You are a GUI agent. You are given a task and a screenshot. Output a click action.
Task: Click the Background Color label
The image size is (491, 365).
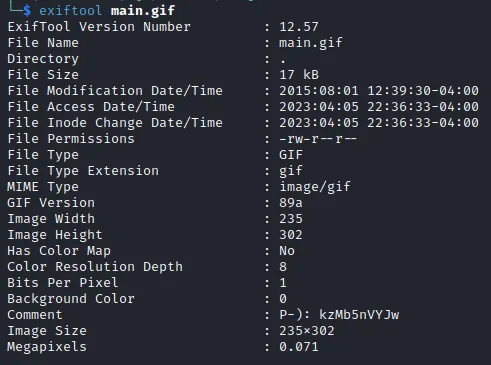71,299
